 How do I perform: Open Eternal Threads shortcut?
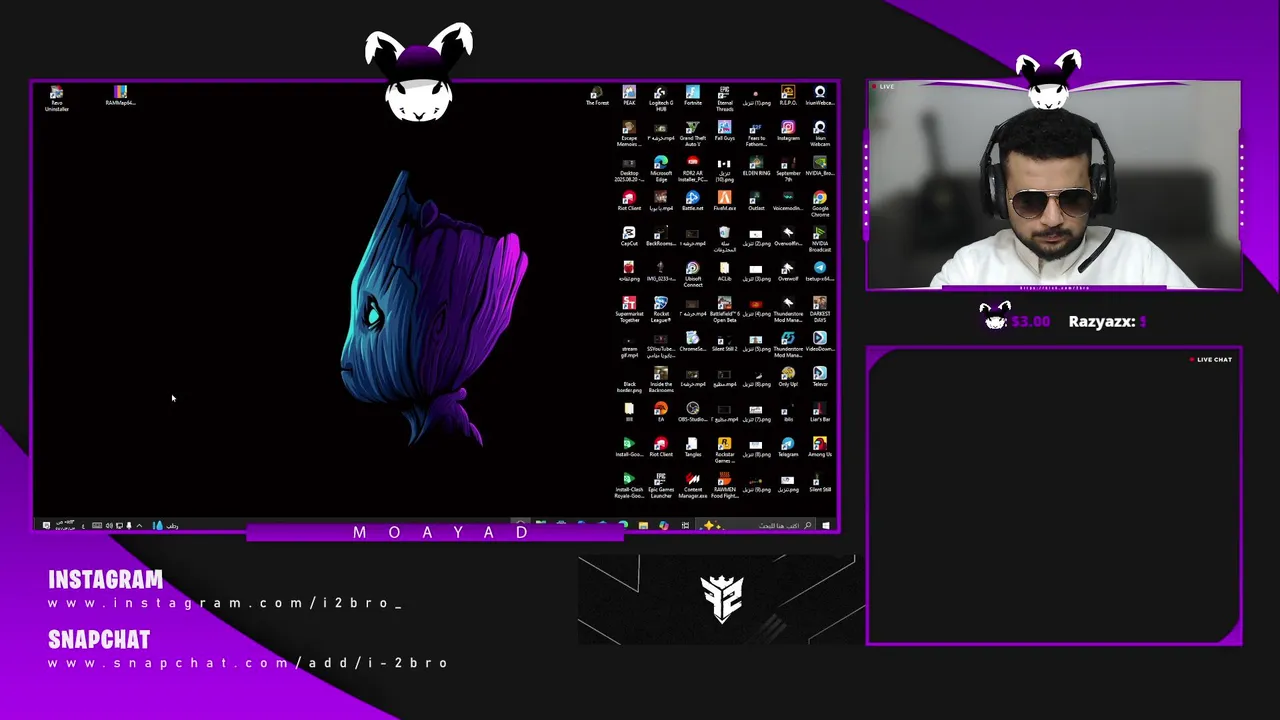pyautogui.click(x=724, y=98)
